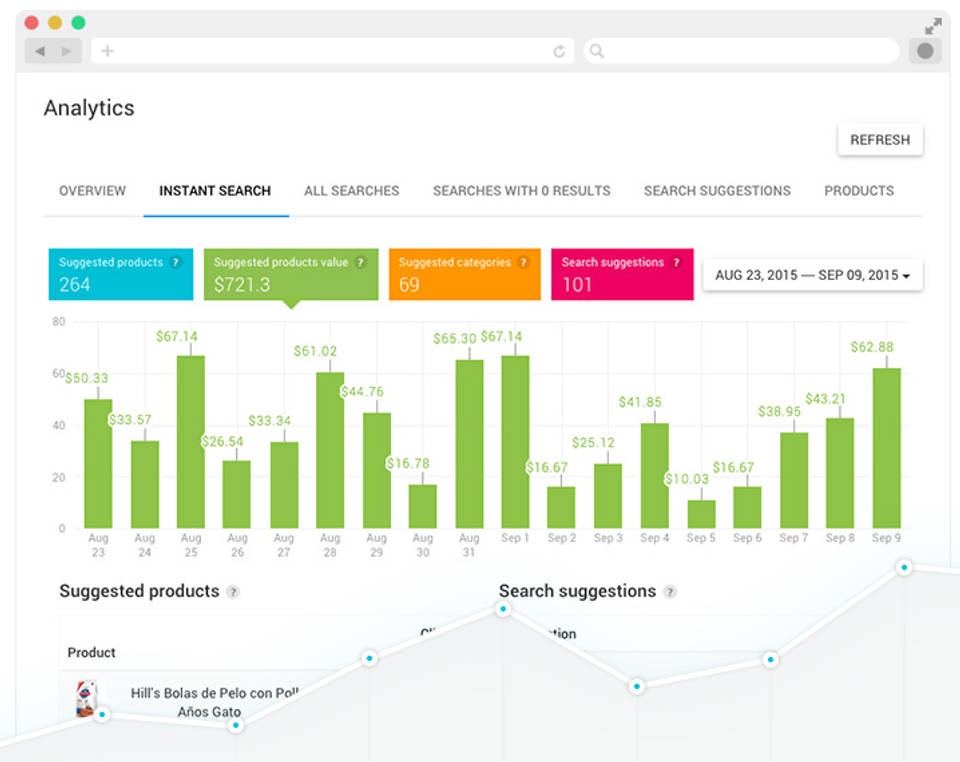Image resolution: width=960 pixels, height=762 pixels.
Task: Click the browser back arrow icon
Action: [x=40, y=51]
